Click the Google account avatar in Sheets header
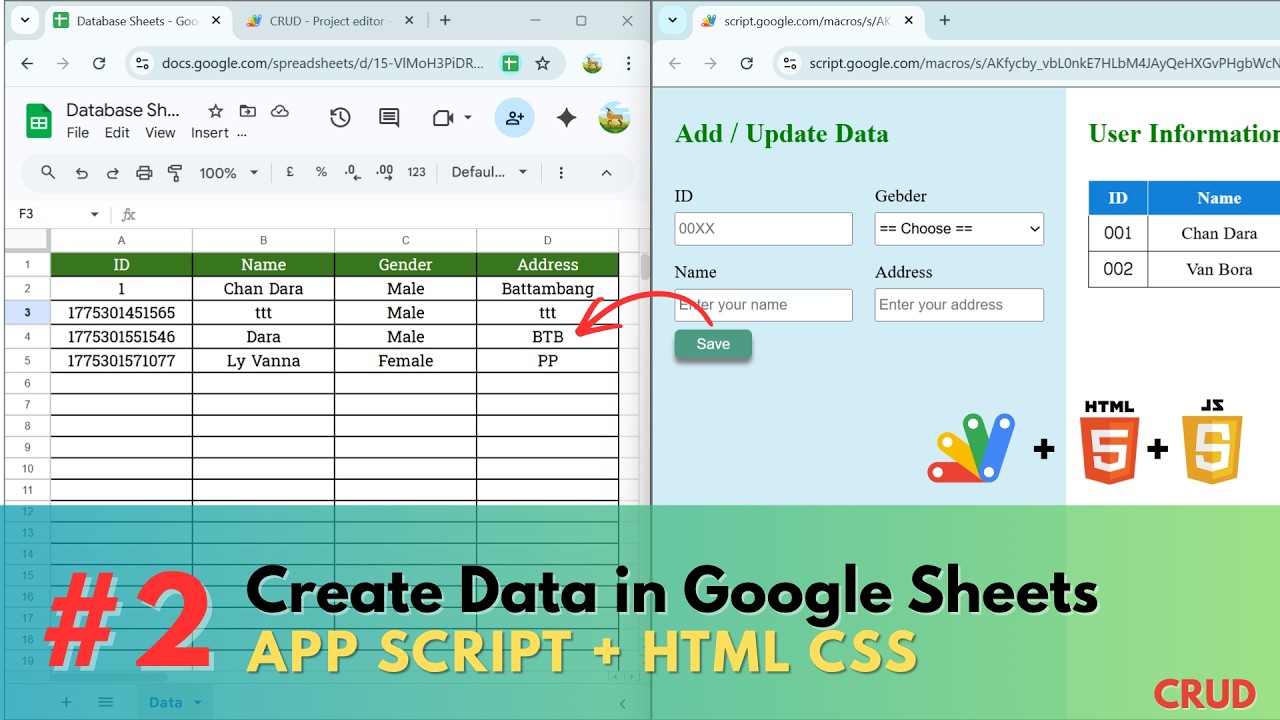This screenshot has height=720, width=1280. tap(614, 118)
